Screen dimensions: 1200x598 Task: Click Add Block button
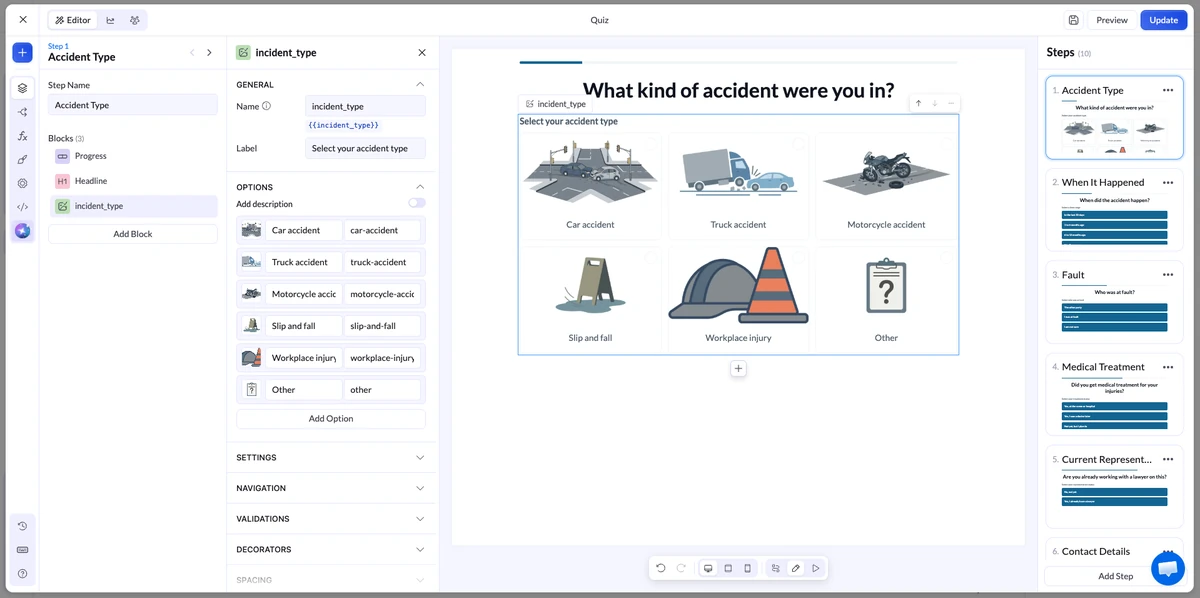[x=133, y=234]
